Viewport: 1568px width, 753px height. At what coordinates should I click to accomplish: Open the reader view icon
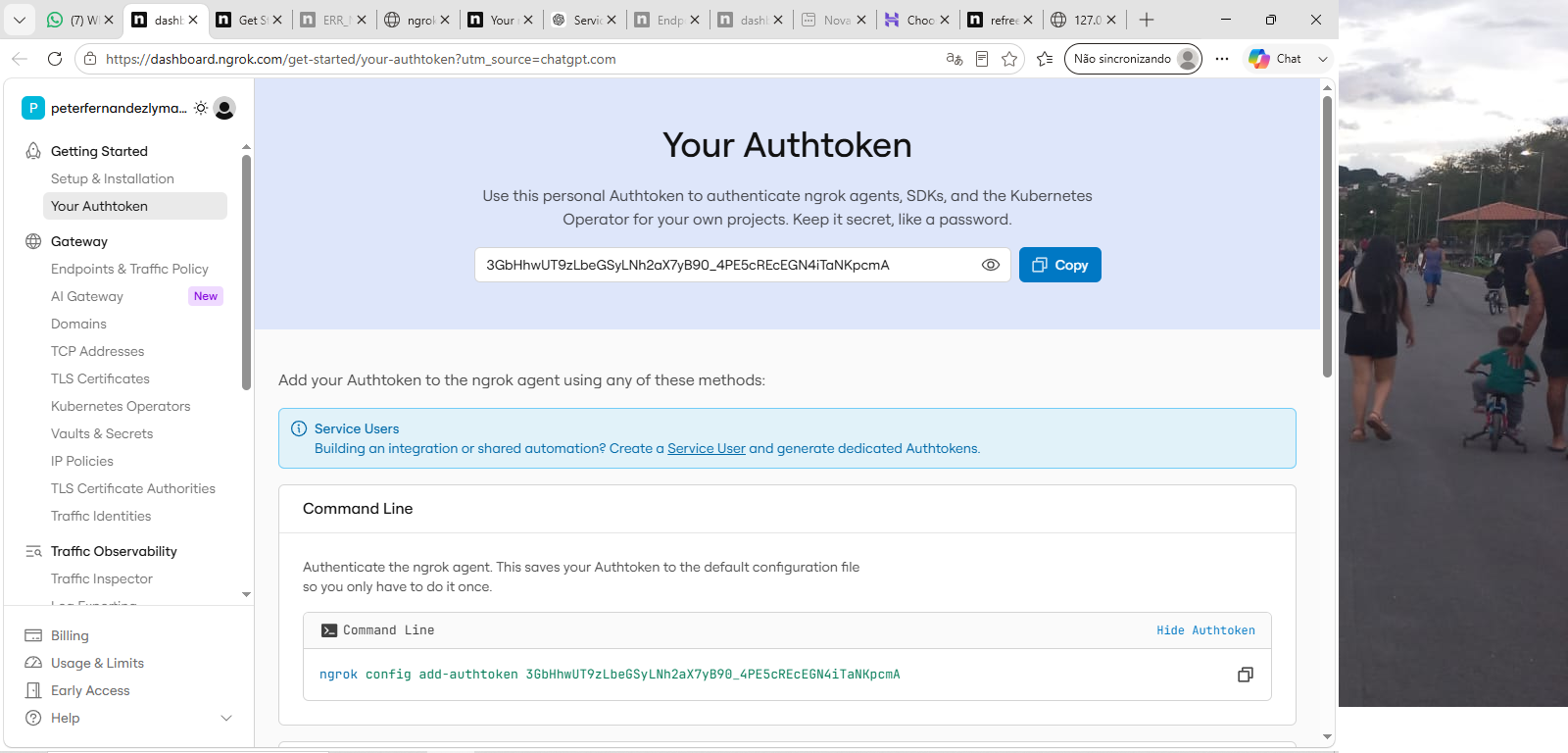tap(982, 59)
